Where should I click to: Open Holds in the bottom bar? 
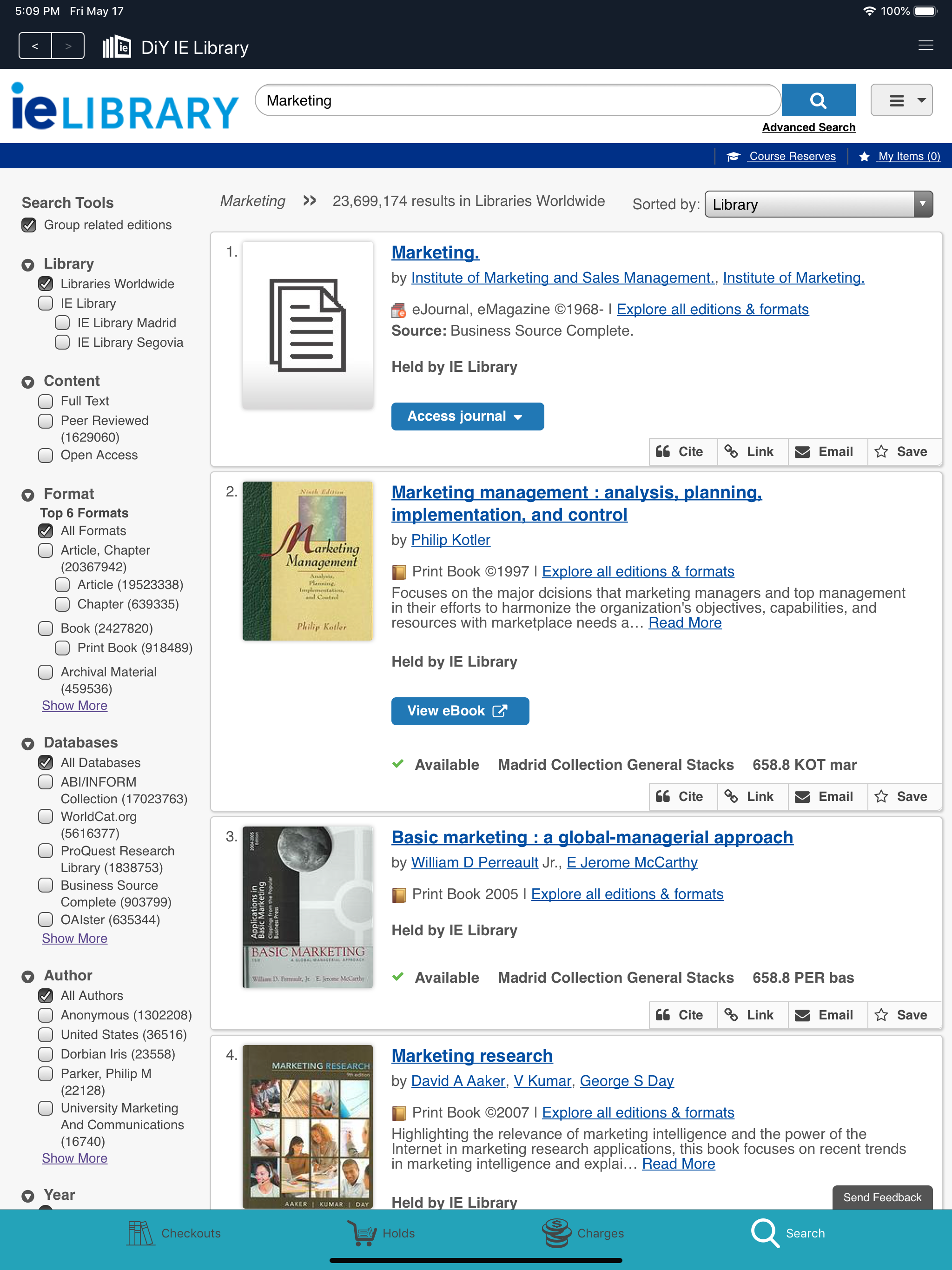click(x=381, y=1233)
